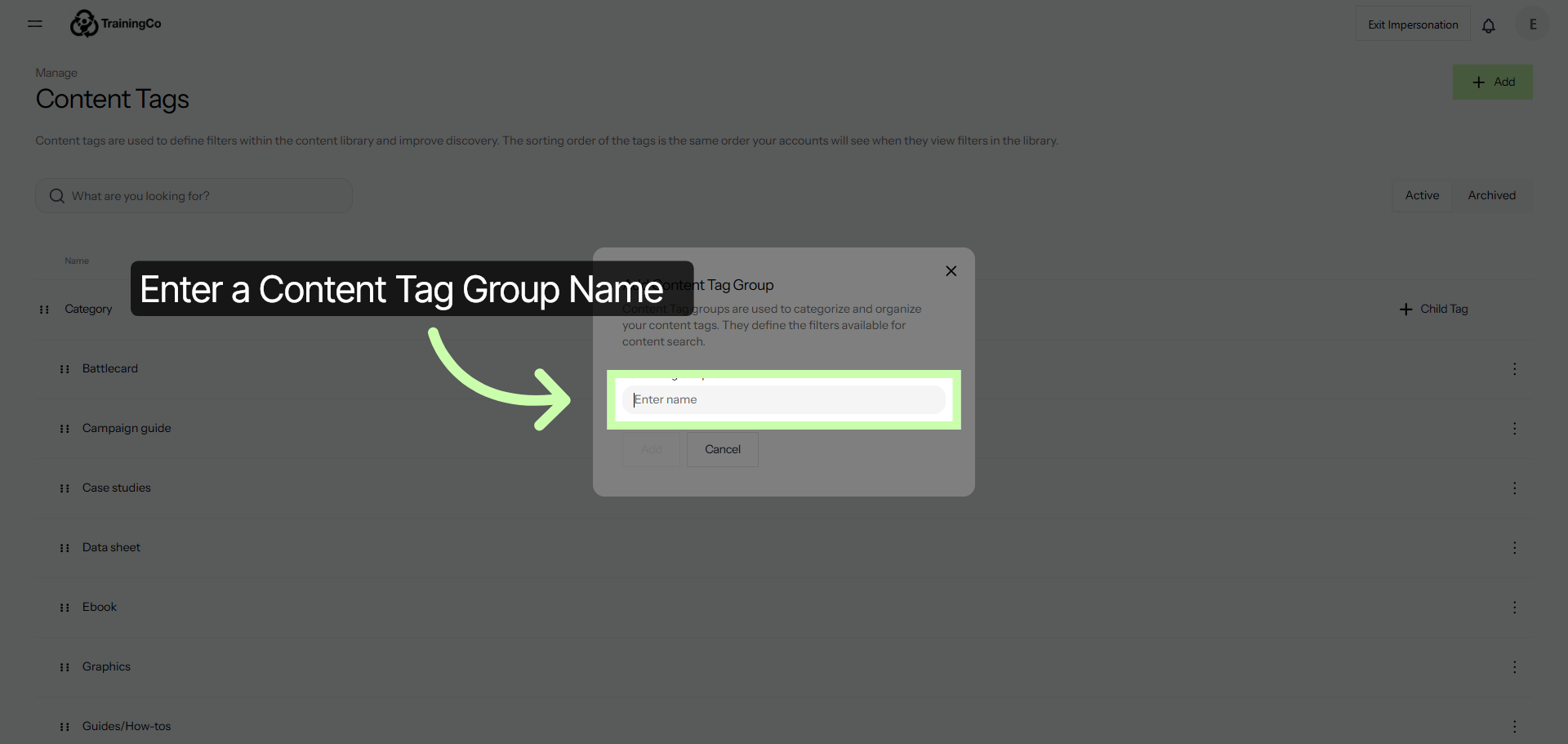This screenshot has width=1568, height=744.
Task: Switch to the Archived tab
Action: click(x=1491, y=195)
